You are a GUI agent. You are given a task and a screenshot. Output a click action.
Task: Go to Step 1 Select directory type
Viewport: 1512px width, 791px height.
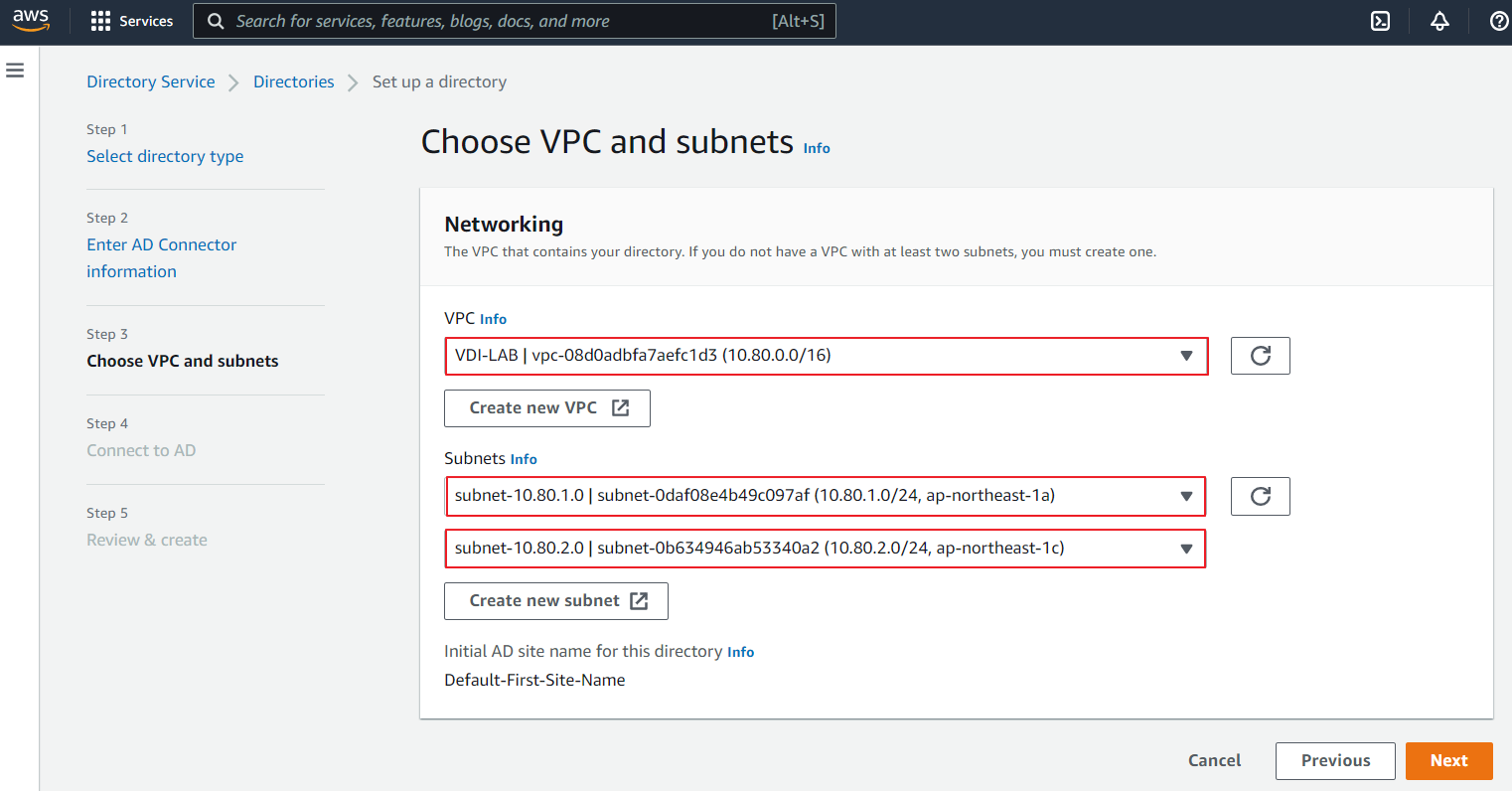pos(165,156)
